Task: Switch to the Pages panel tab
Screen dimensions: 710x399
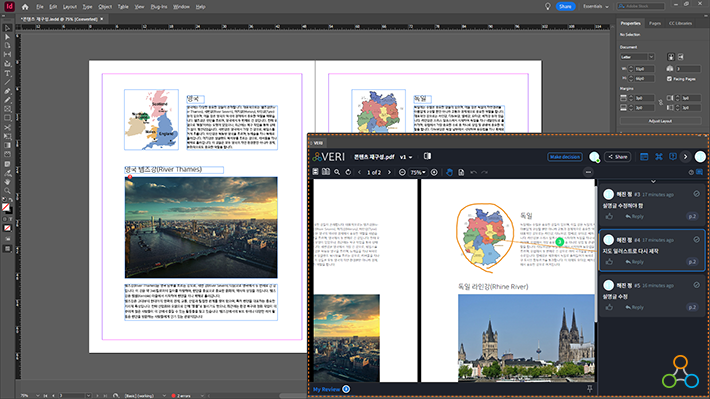Action: click(x=655, y=23)
